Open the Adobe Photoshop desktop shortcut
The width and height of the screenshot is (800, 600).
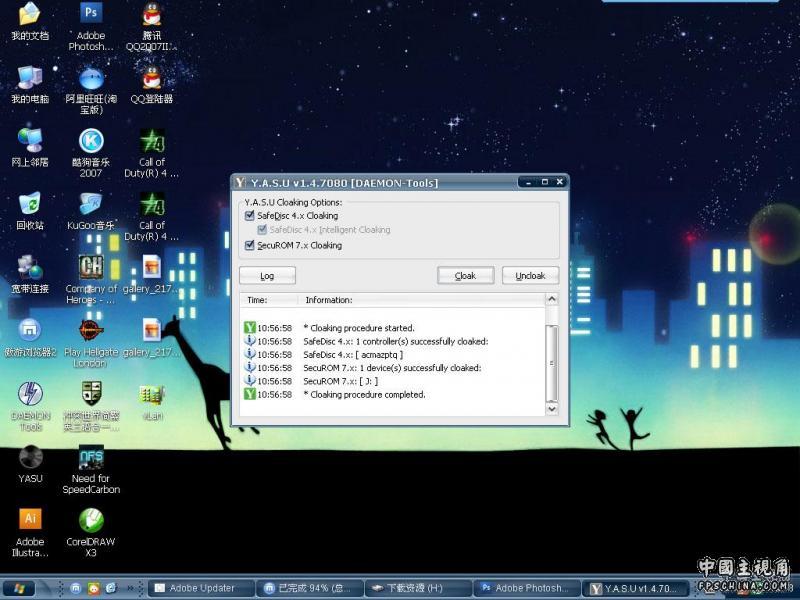tap(91, 13)
